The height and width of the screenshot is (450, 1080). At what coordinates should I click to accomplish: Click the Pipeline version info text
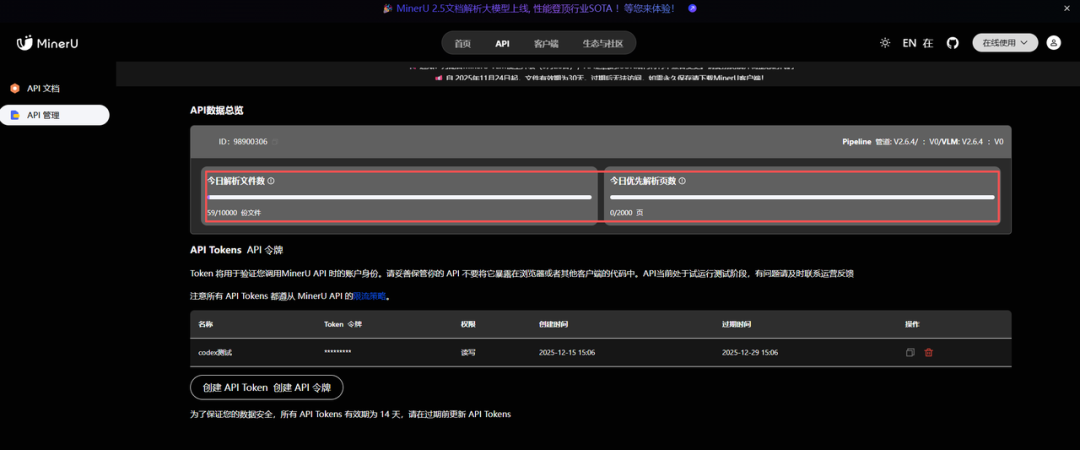pos(922,141)
